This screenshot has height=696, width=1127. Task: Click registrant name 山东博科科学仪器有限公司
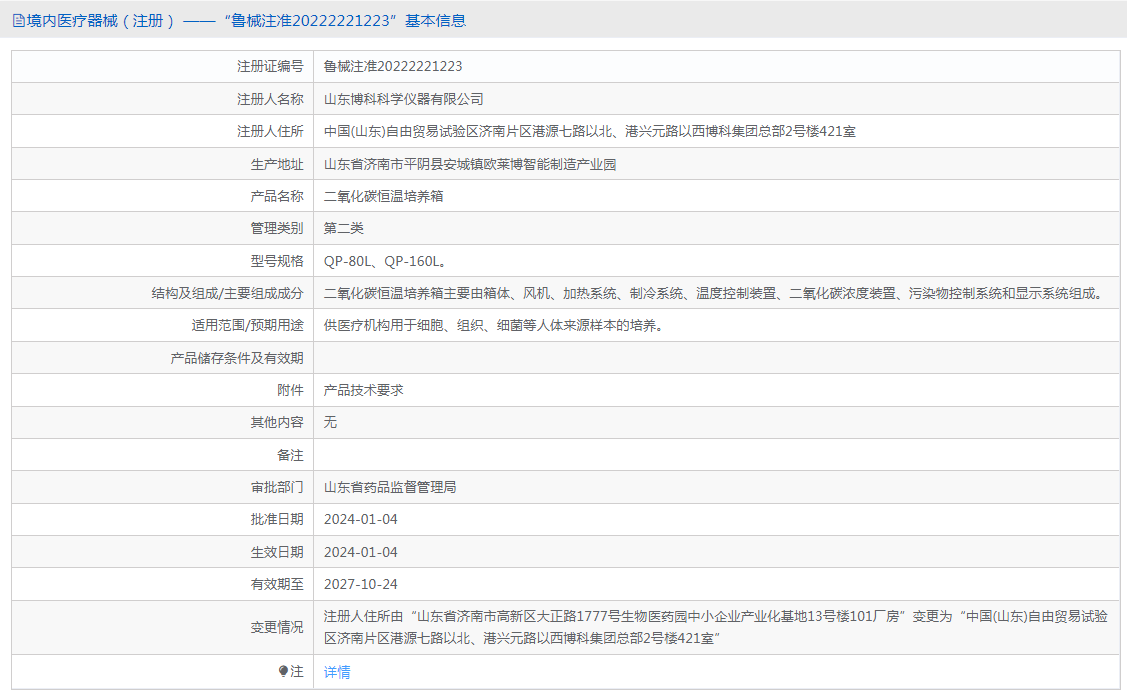(x=403, y=99)
